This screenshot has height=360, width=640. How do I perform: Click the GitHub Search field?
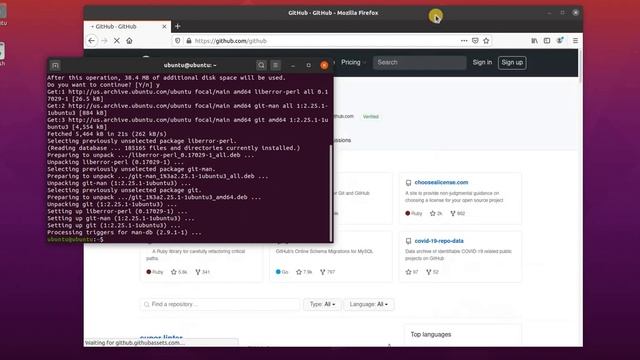click(x=419, y=62)
